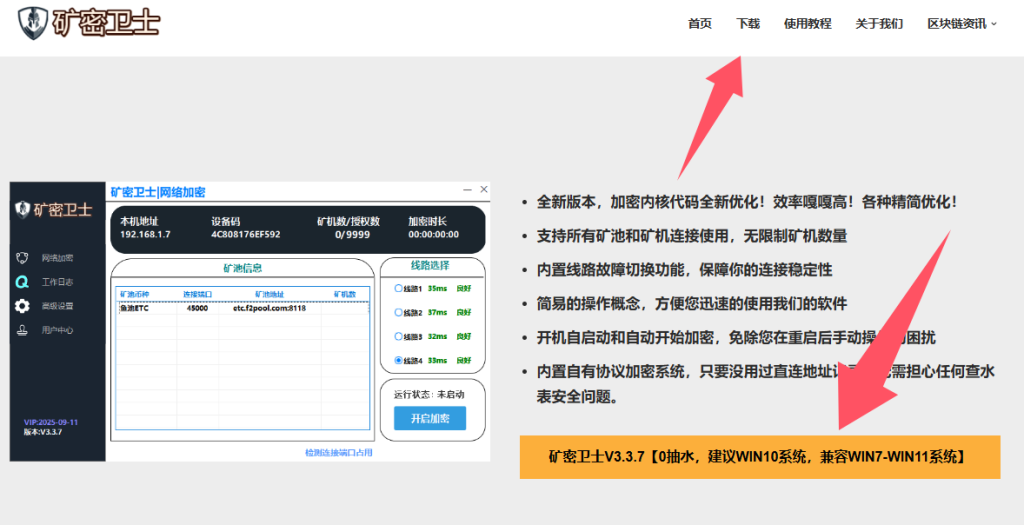The width and height of the screenshot is (1024, 525).
Task: Close the app window with X icon
Action: pyautogui.click(x=484, y=190)
